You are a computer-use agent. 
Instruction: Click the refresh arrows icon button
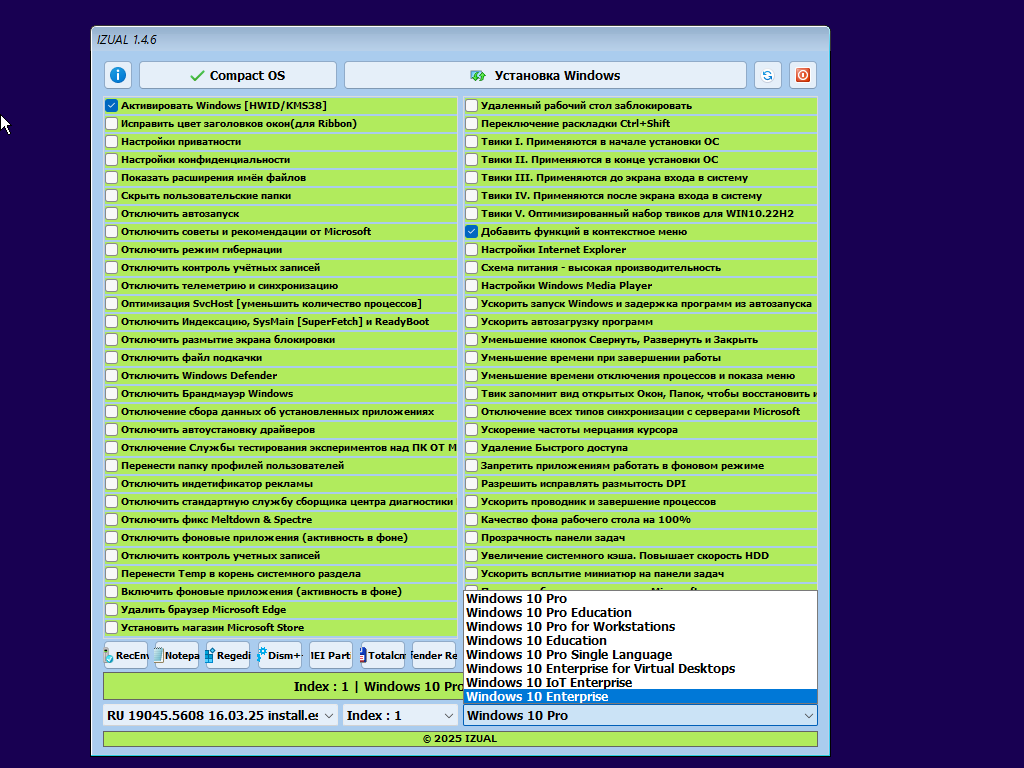click(767, 75)
